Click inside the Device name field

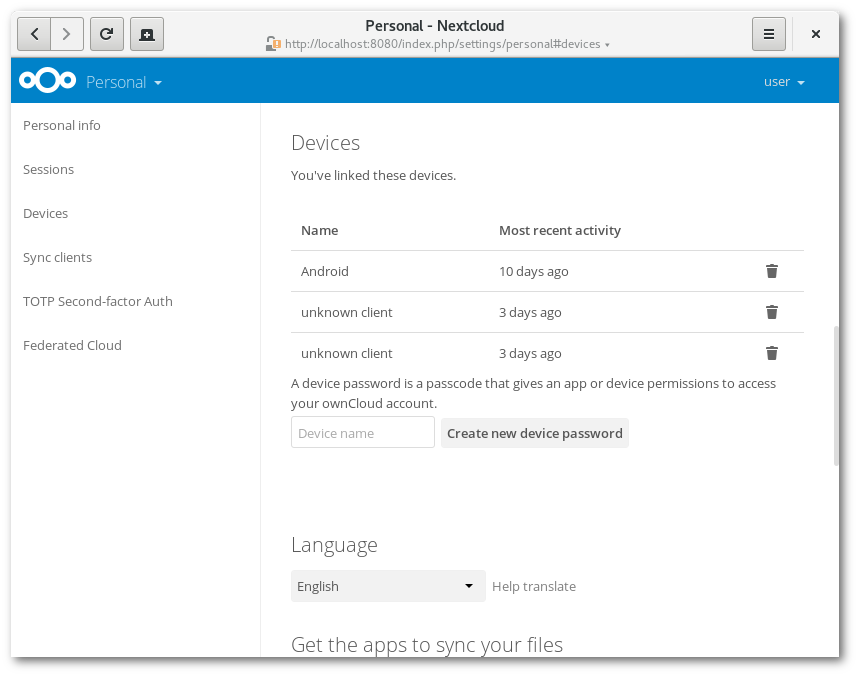tap(362, 432)
